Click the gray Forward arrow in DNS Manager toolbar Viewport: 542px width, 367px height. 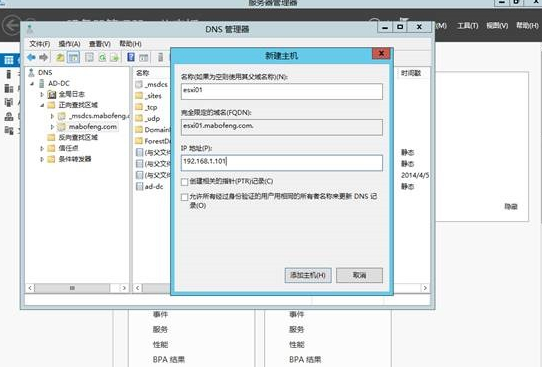click(x=44, y=57)
